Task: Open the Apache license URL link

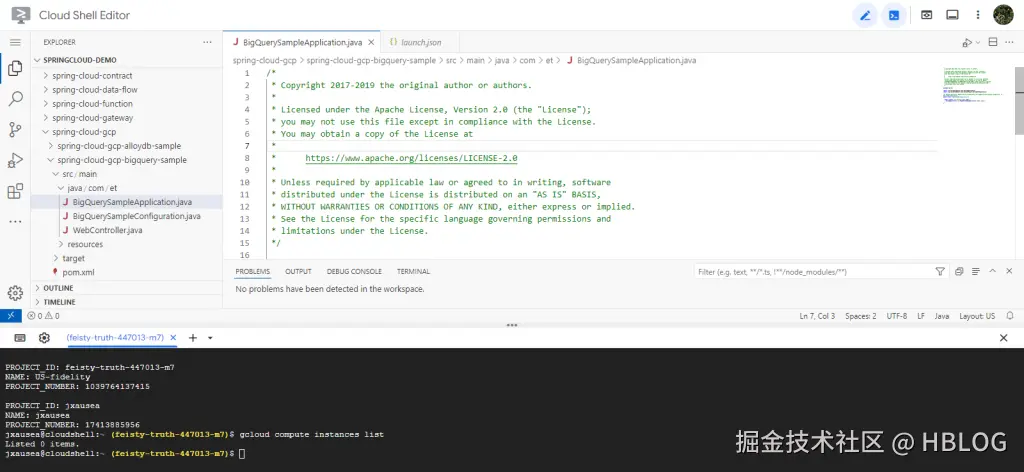Action: [x=411, y=158]
